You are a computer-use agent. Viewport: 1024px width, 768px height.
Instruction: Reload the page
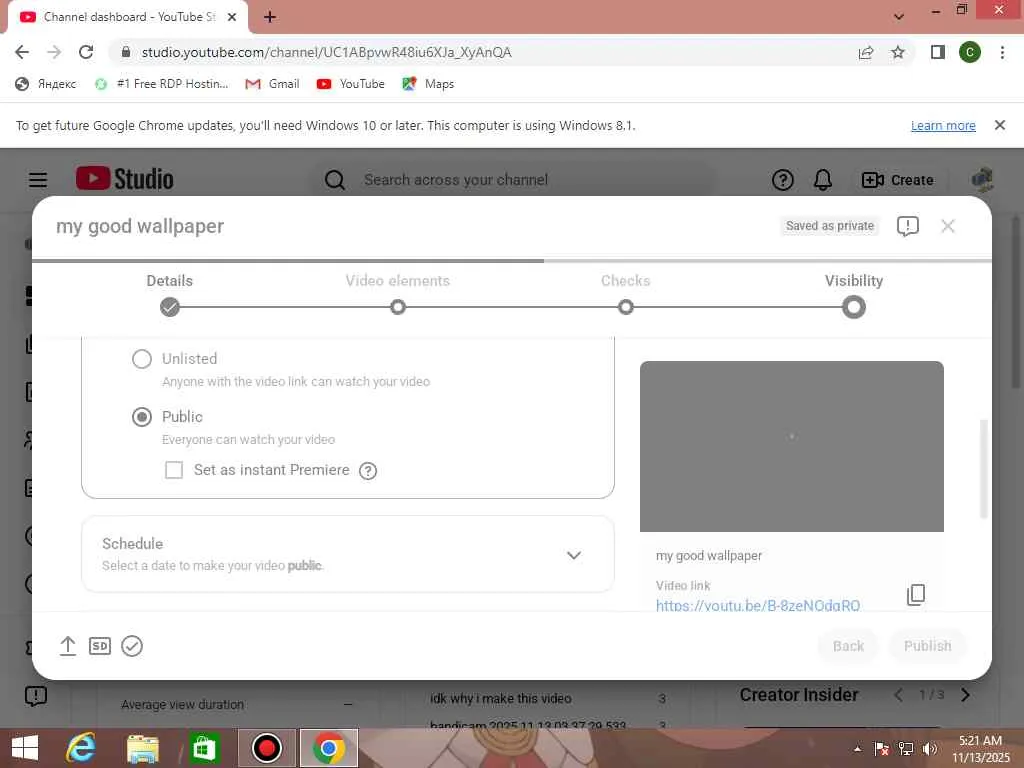coord(86,52)
